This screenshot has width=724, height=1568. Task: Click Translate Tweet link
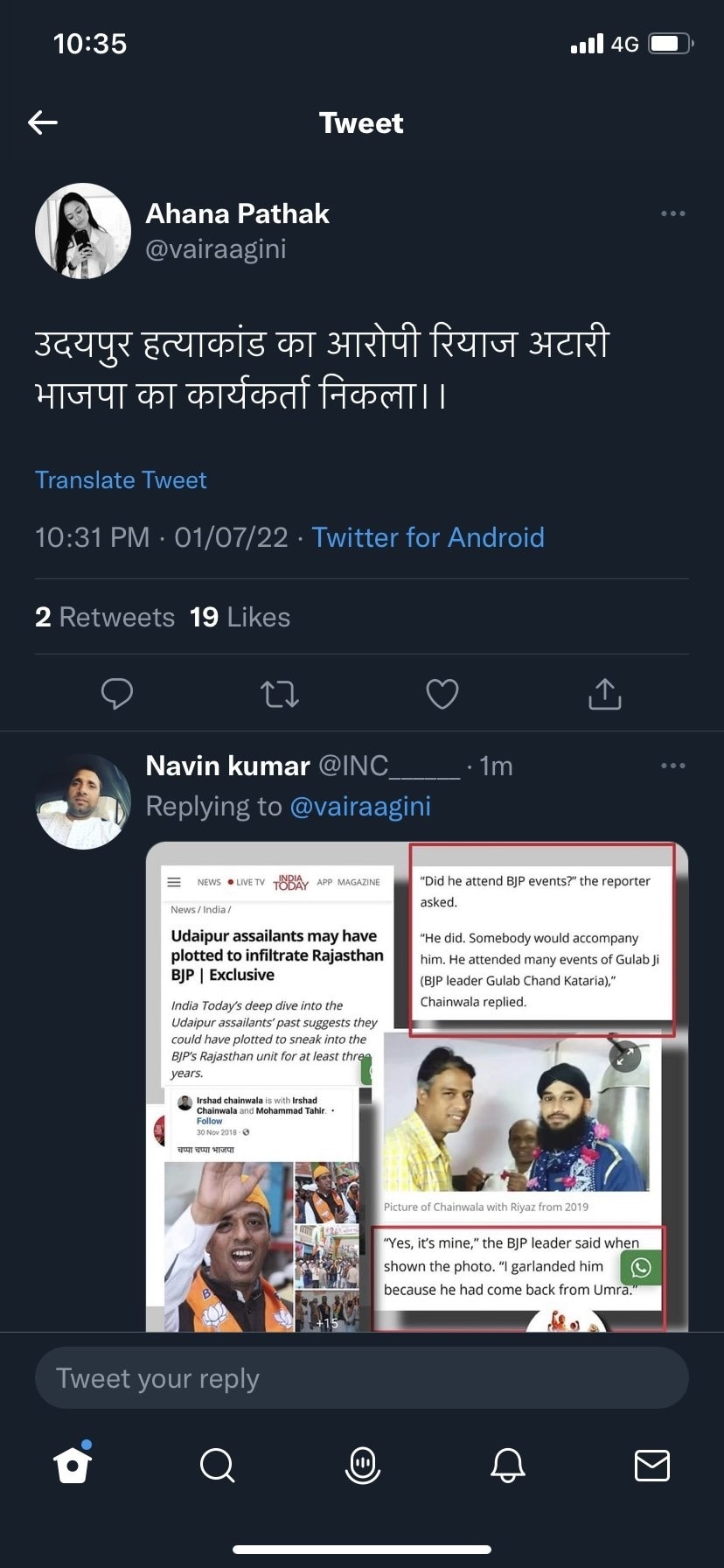(121, 480)
